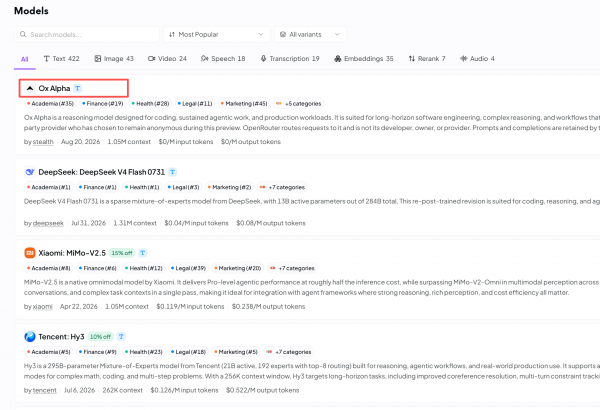Open the stealth provider link
600x410 pixels.
[x=43, y=142]
